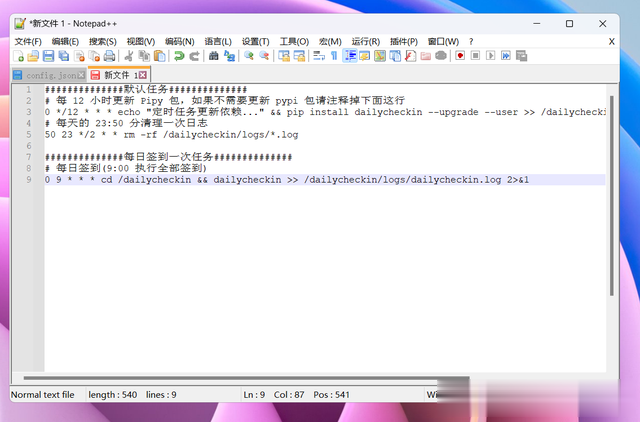Click the Zoom In magnifier icon
This screenshot has height=422, width=640.
click(249, 56)
